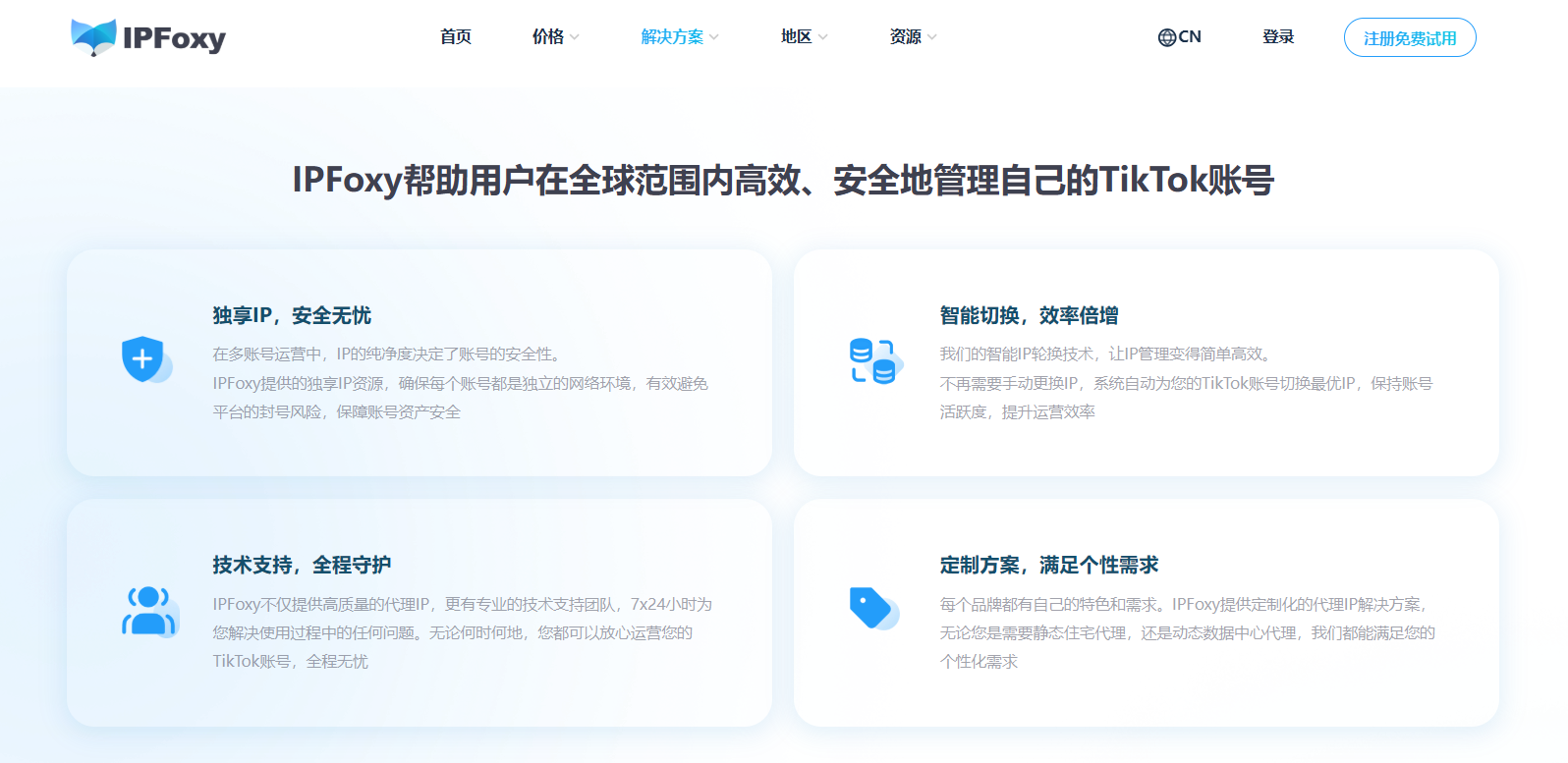Switch language via the CN label
1568x763 pixels.
tap(1190, 36)
